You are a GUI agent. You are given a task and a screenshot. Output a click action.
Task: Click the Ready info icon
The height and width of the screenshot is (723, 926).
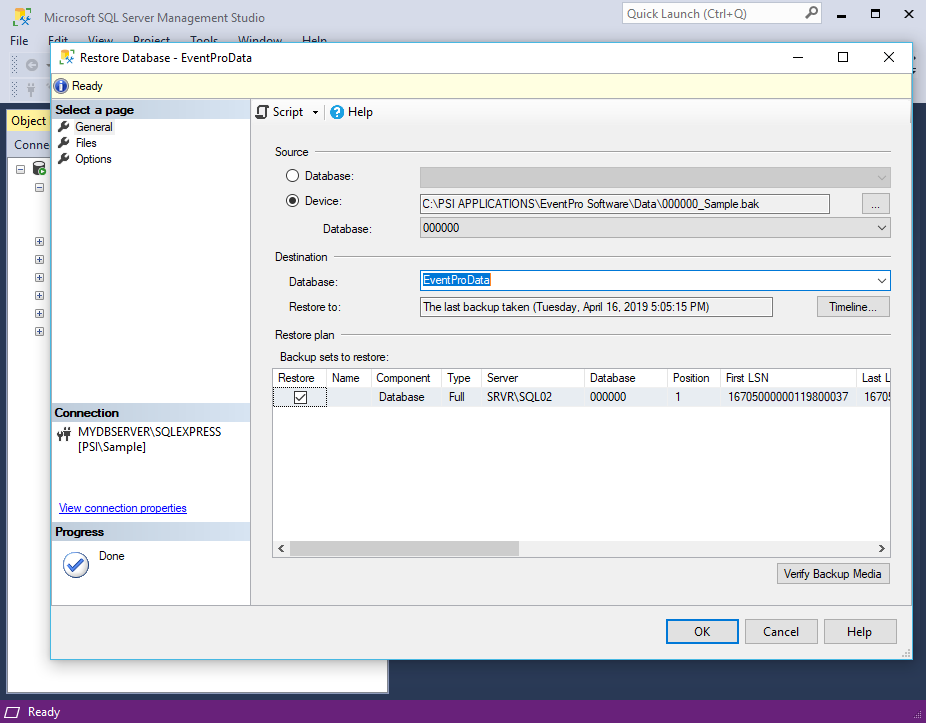click(61, 86)
